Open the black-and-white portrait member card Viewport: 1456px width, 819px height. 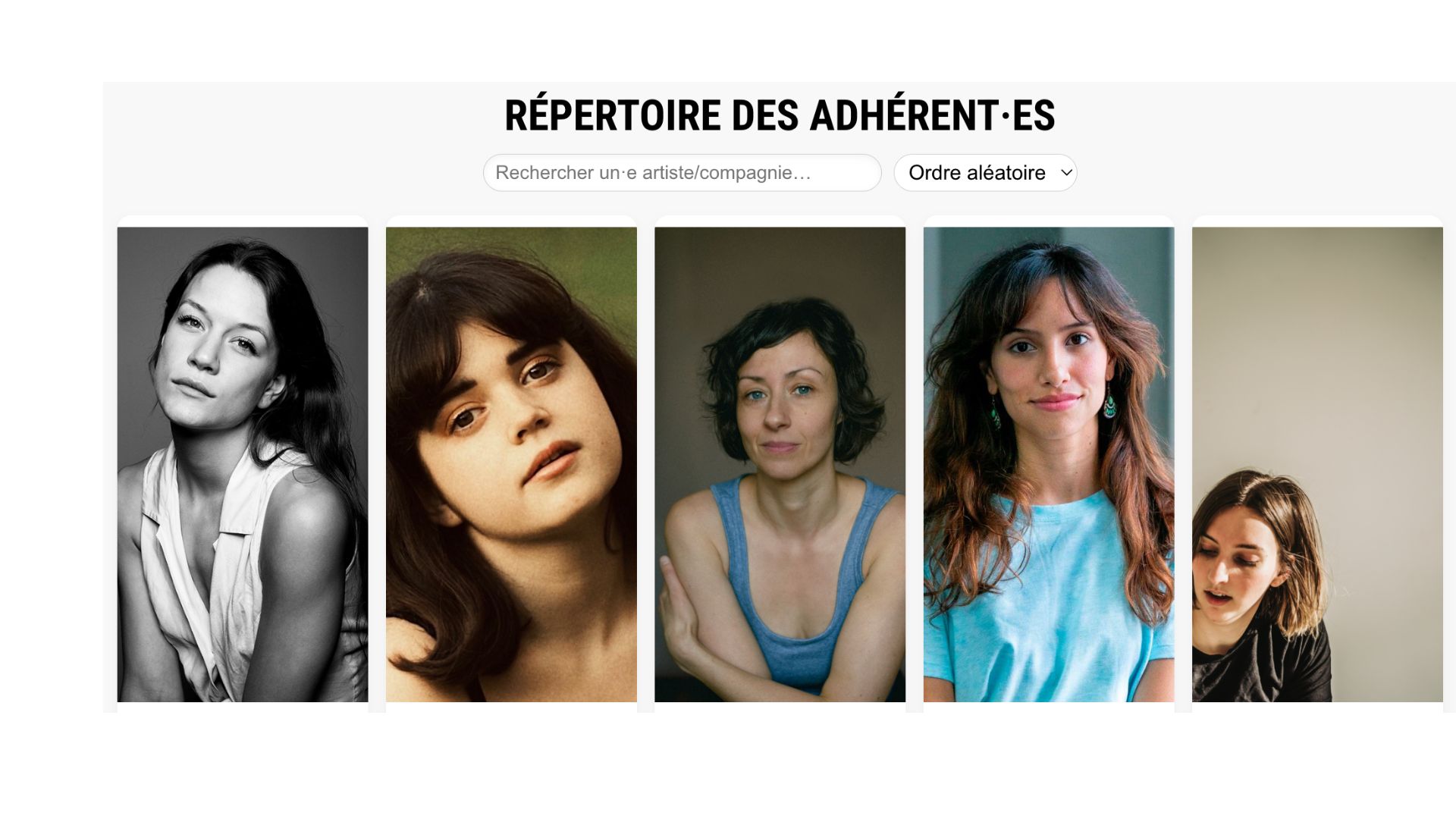tap(243, 464)
